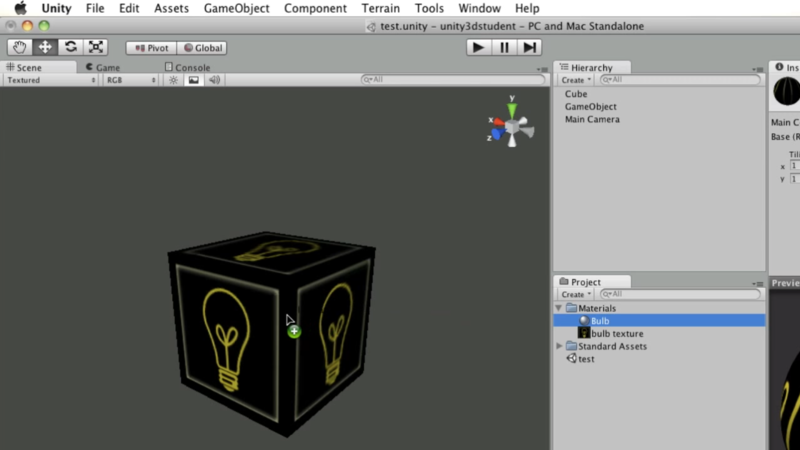Viewport: 800px width, 450px height.
Task: Focus the Project search field
Action: click(680, 294)
